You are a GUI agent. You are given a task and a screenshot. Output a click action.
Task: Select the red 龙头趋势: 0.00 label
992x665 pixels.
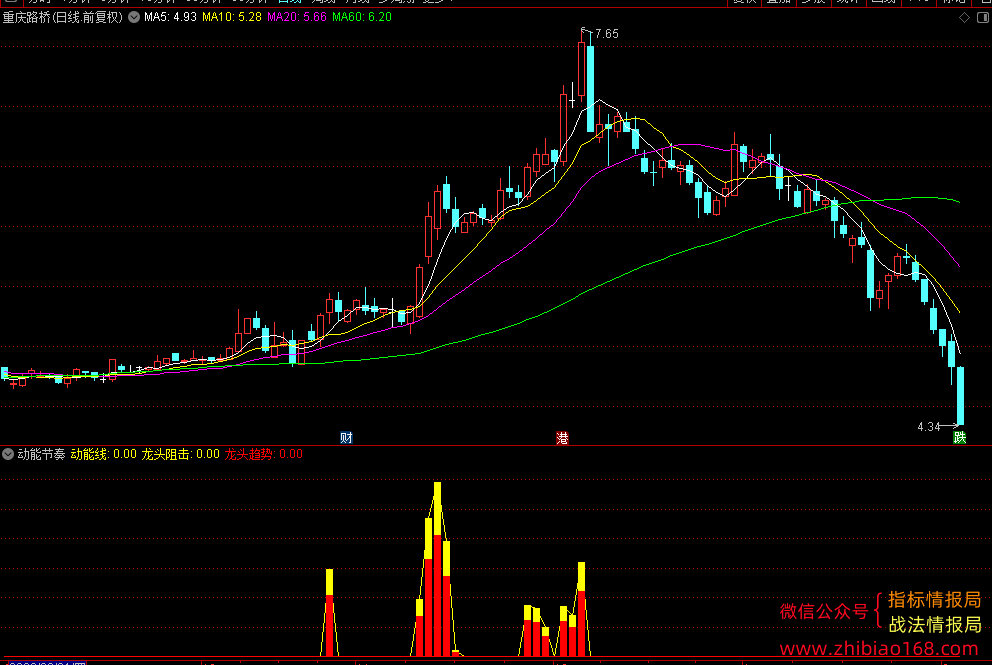[263, 454]
